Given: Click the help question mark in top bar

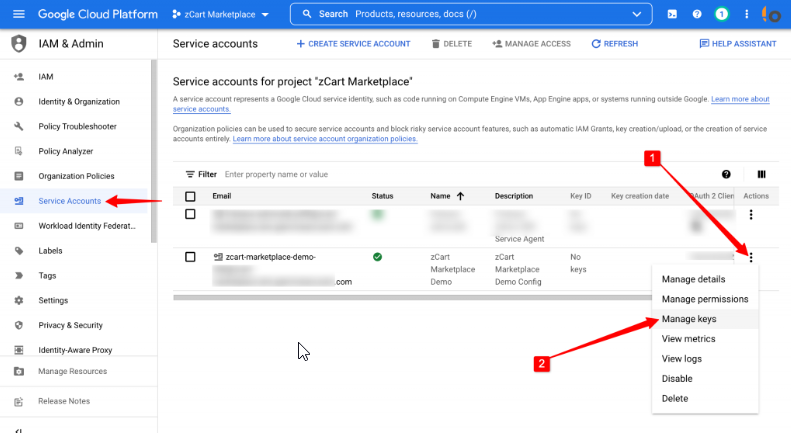Looking at the screenshot, I should coord(696,15).
